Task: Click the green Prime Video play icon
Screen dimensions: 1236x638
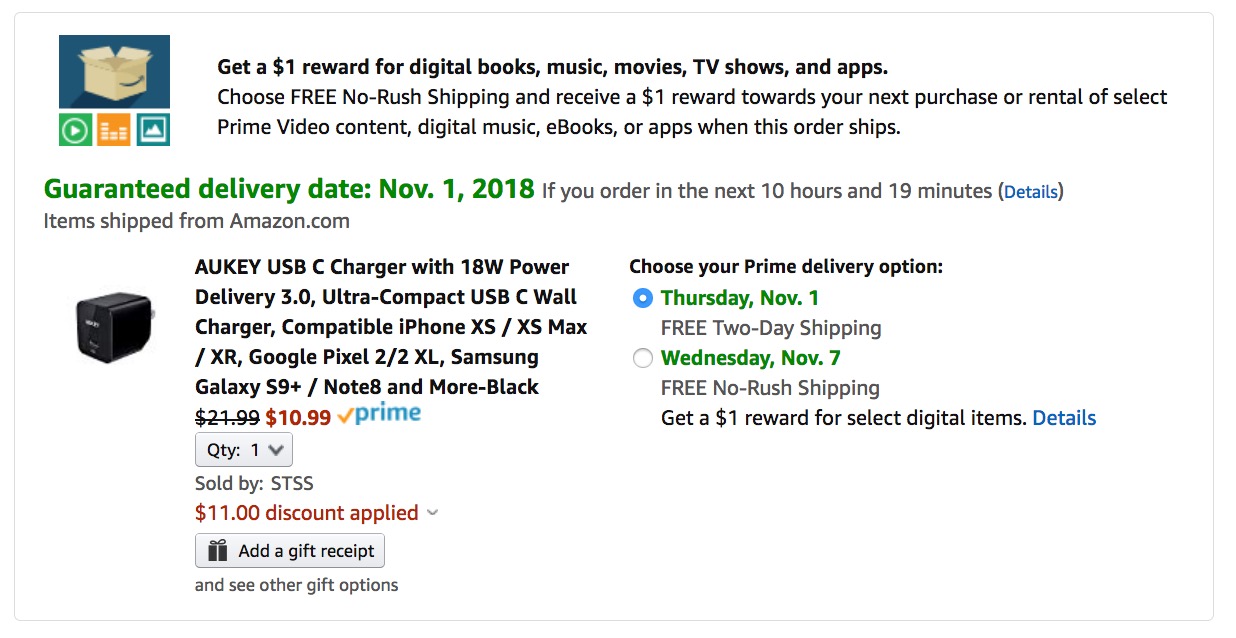Action: (75, 130)
